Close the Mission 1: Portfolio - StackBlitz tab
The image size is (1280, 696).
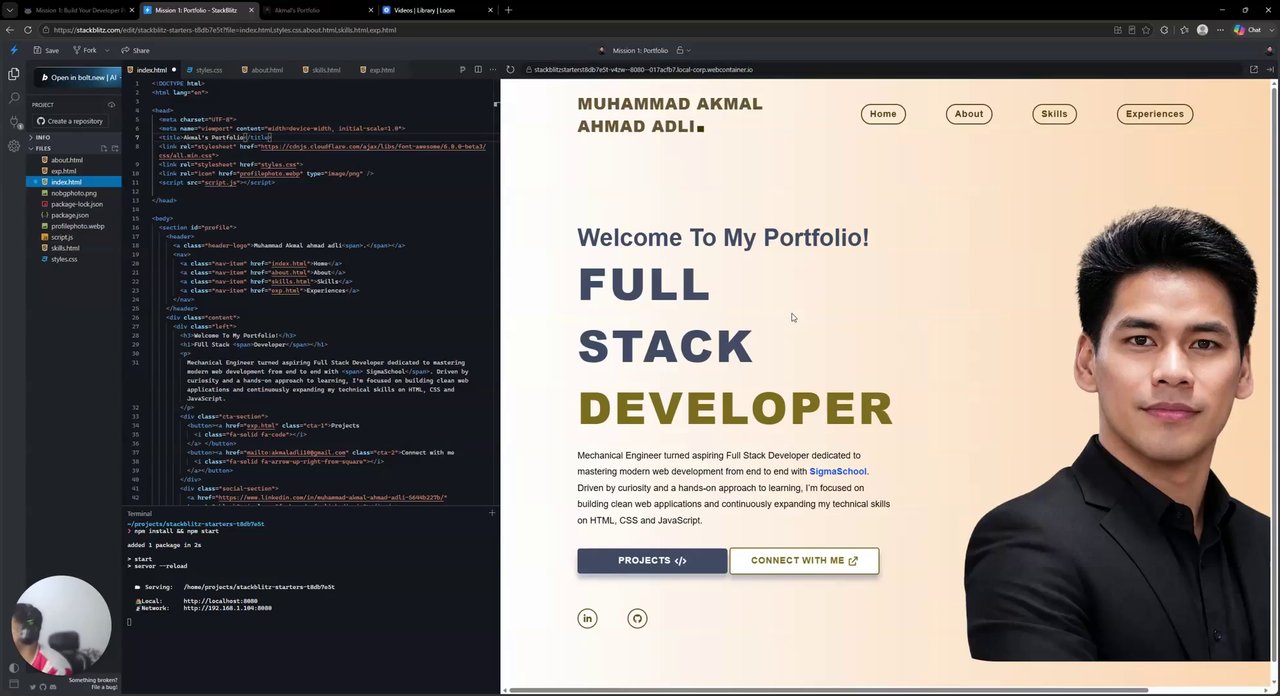tap(249, 10)
